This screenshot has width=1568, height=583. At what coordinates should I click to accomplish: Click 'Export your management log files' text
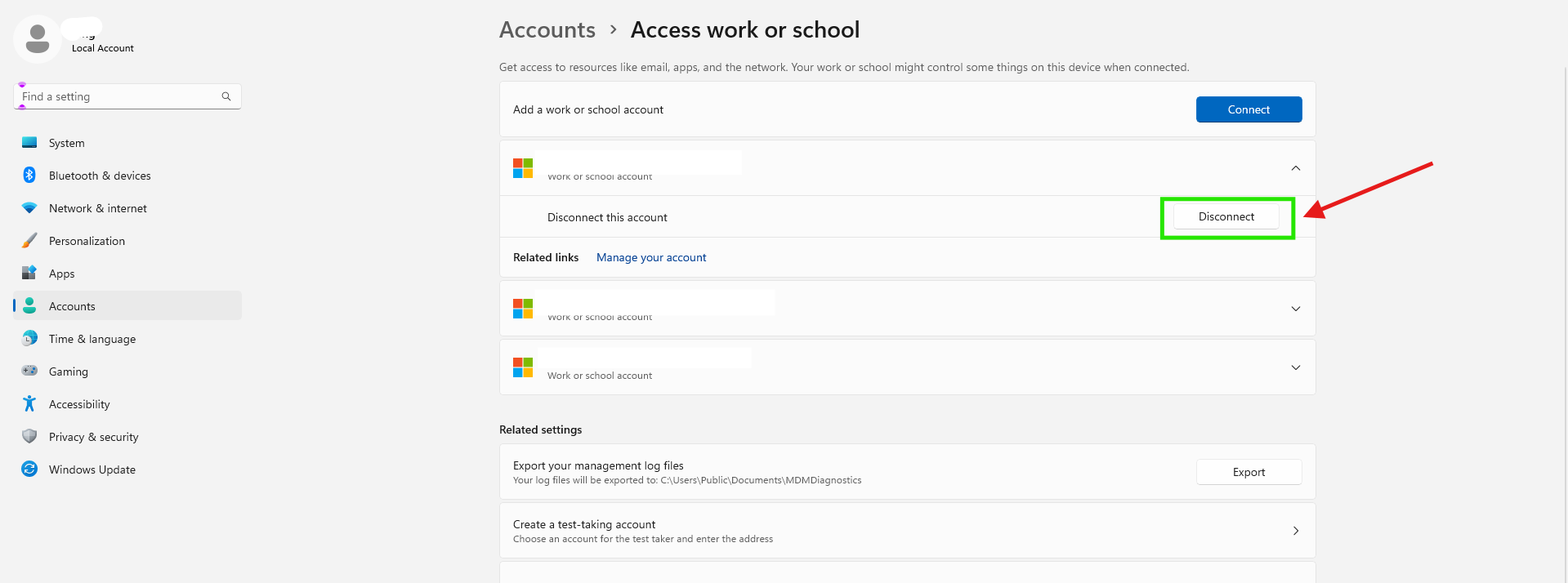(598, 465)
